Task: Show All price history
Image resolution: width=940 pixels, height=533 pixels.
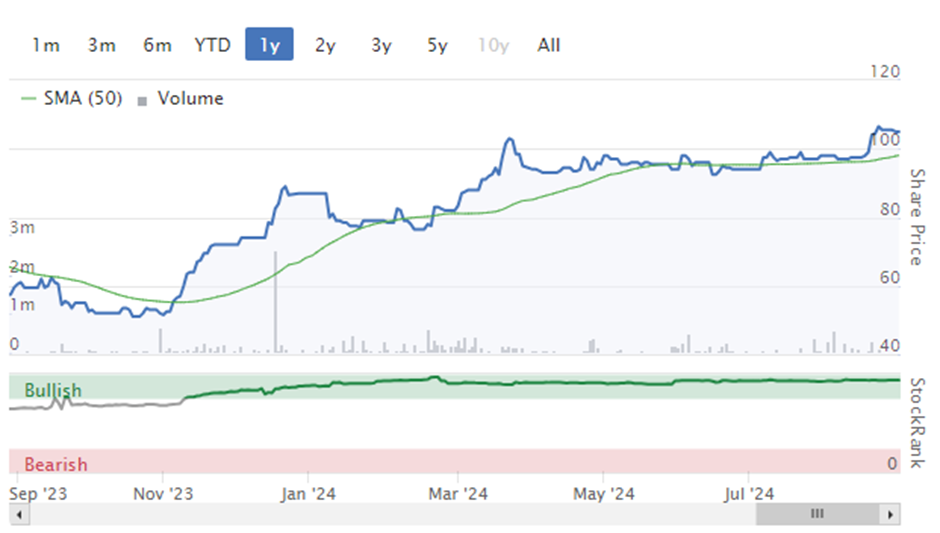Action: (x=549, y=45)
